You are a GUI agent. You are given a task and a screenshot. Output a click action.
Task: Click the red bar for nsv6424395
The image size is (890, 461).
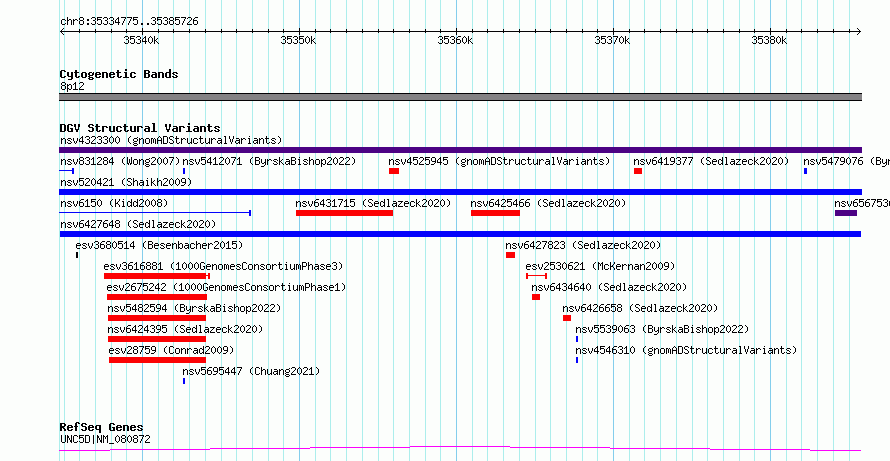click(157, 339)
